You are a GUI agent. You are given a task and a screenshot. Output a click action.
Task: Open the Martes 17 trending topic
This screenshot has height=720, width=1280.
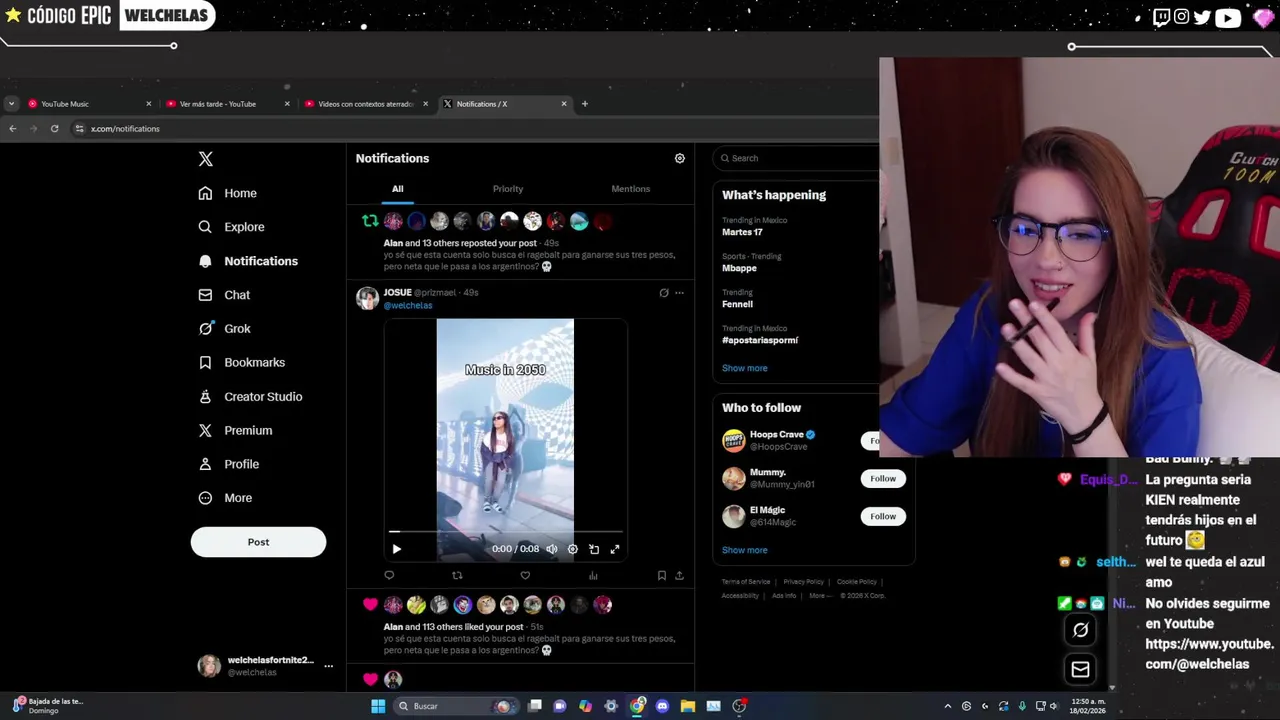[742, 232]
